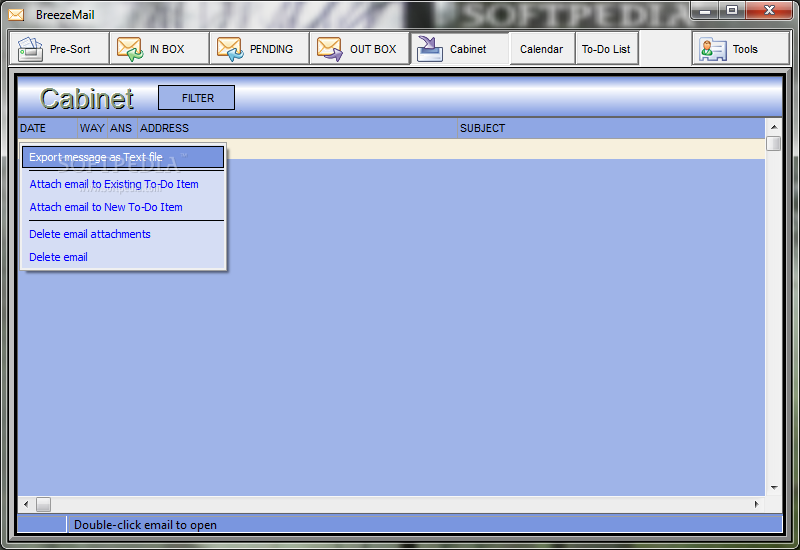Click the vertical scrollbar down arrow
Viewport: 800px width, 550px height.
(x=774, y=488)
